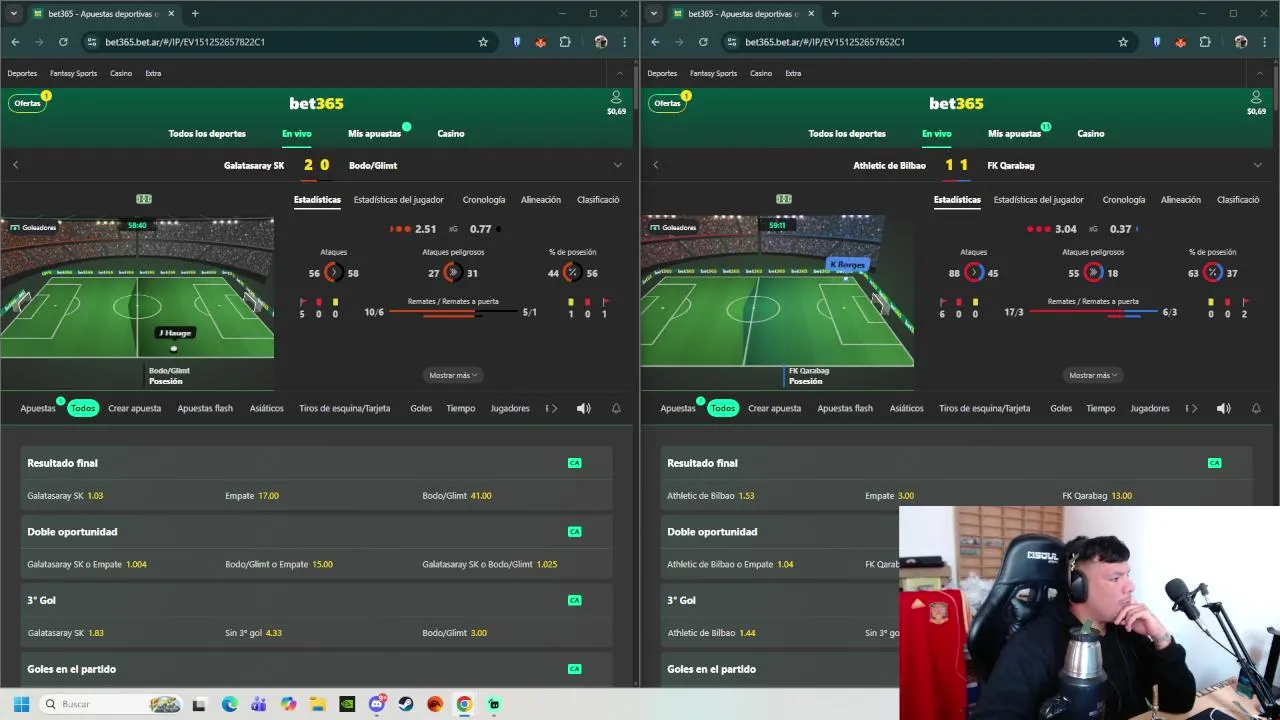Open Discord from the taskbar
The width and height of the screenshot is (1280, 720).
(377, 704)
